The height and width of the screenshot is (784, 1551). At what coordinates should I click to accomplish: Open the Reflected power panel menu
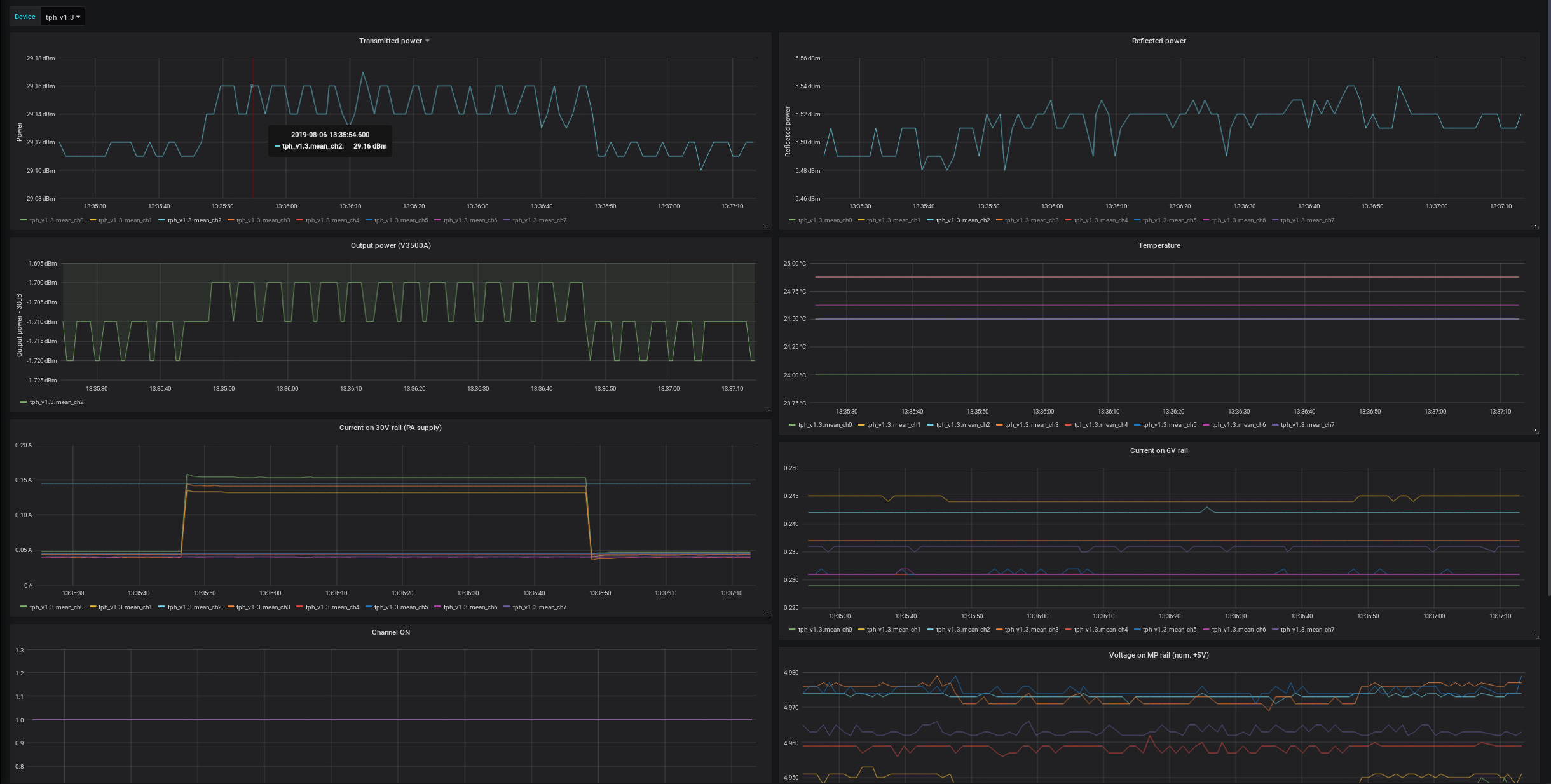pos(1159,40)
